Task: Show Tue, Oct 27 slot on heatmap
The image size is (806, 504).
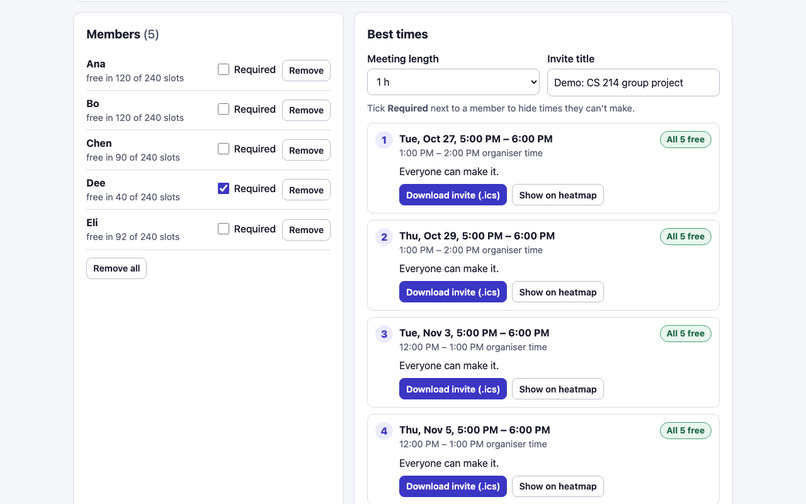Action: tap(558, 195)
